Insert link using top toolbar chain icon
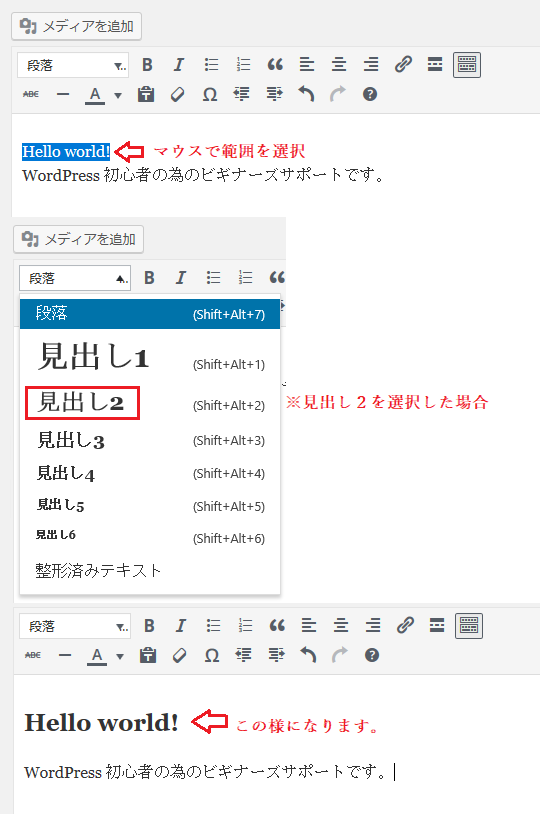Screen dimensions: 540x814 coord(403,65)
